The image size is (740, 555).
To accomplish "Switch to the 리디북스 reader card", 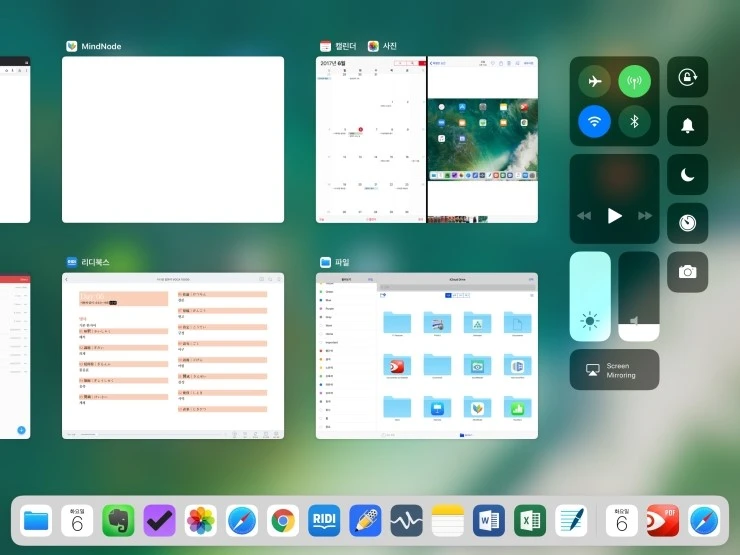I will tap(173, 356).
